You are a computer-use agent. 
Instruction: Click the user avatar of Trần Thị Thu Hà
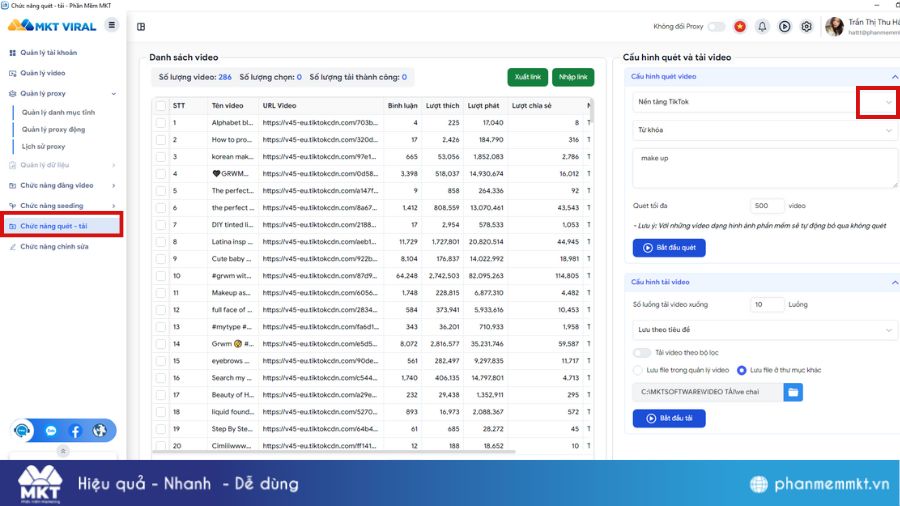835,26
